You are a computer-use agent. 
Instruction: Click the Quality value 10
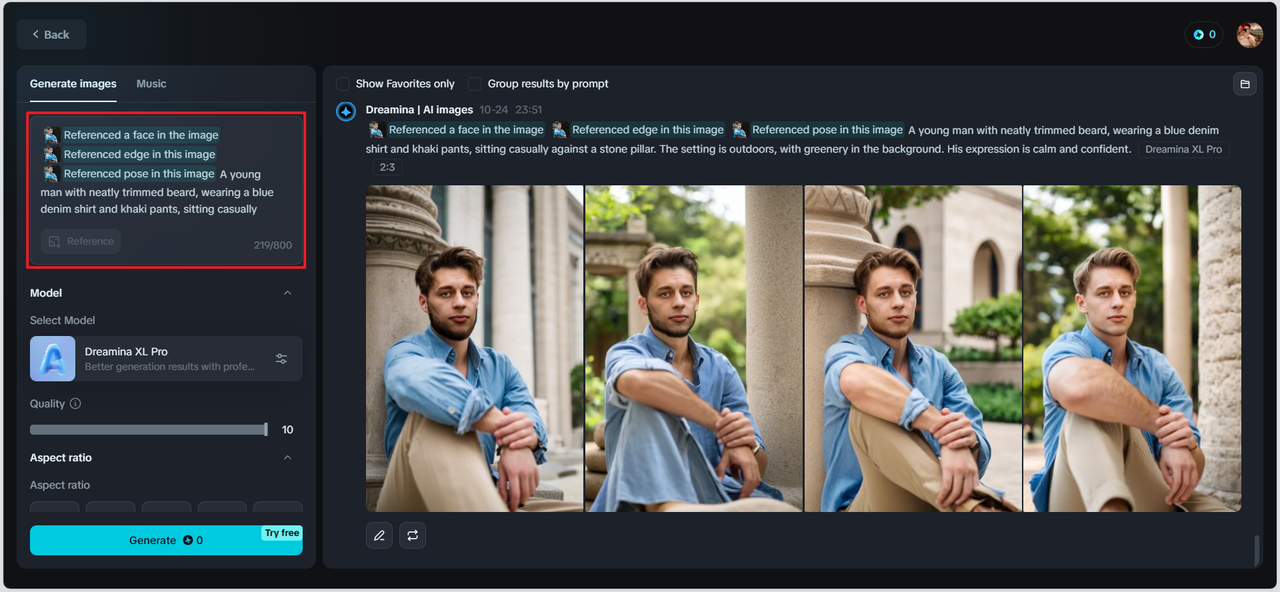point(288,430)
